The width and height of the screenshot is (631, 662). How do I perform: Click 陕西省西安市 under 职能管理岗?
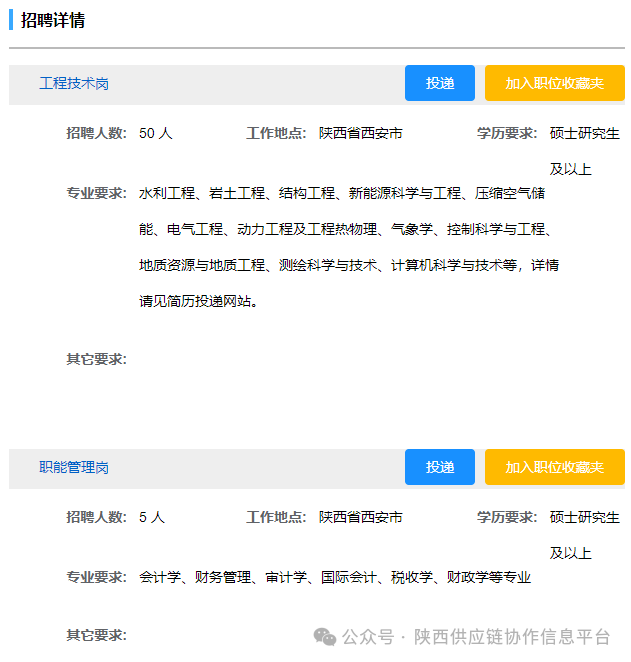pos(360,517)
